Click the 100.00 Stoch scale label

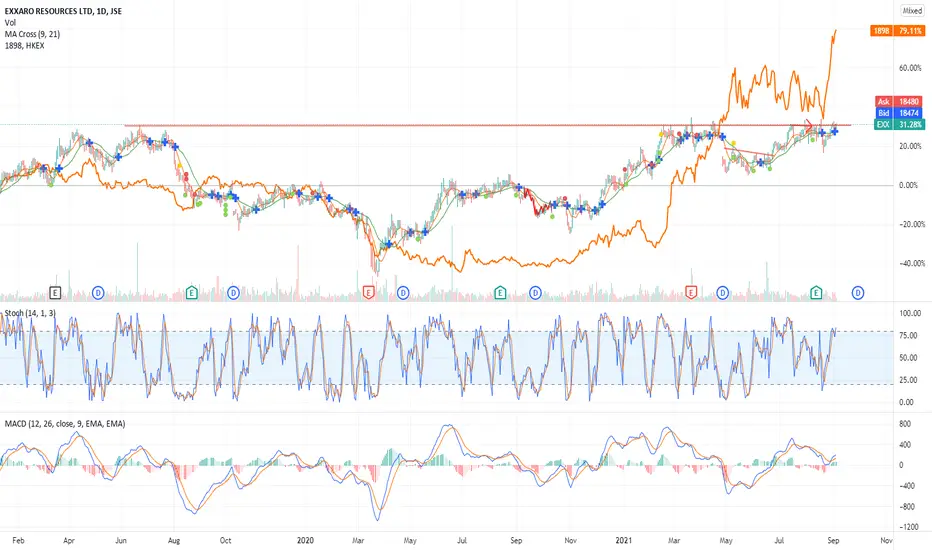(x=910, y=313)
